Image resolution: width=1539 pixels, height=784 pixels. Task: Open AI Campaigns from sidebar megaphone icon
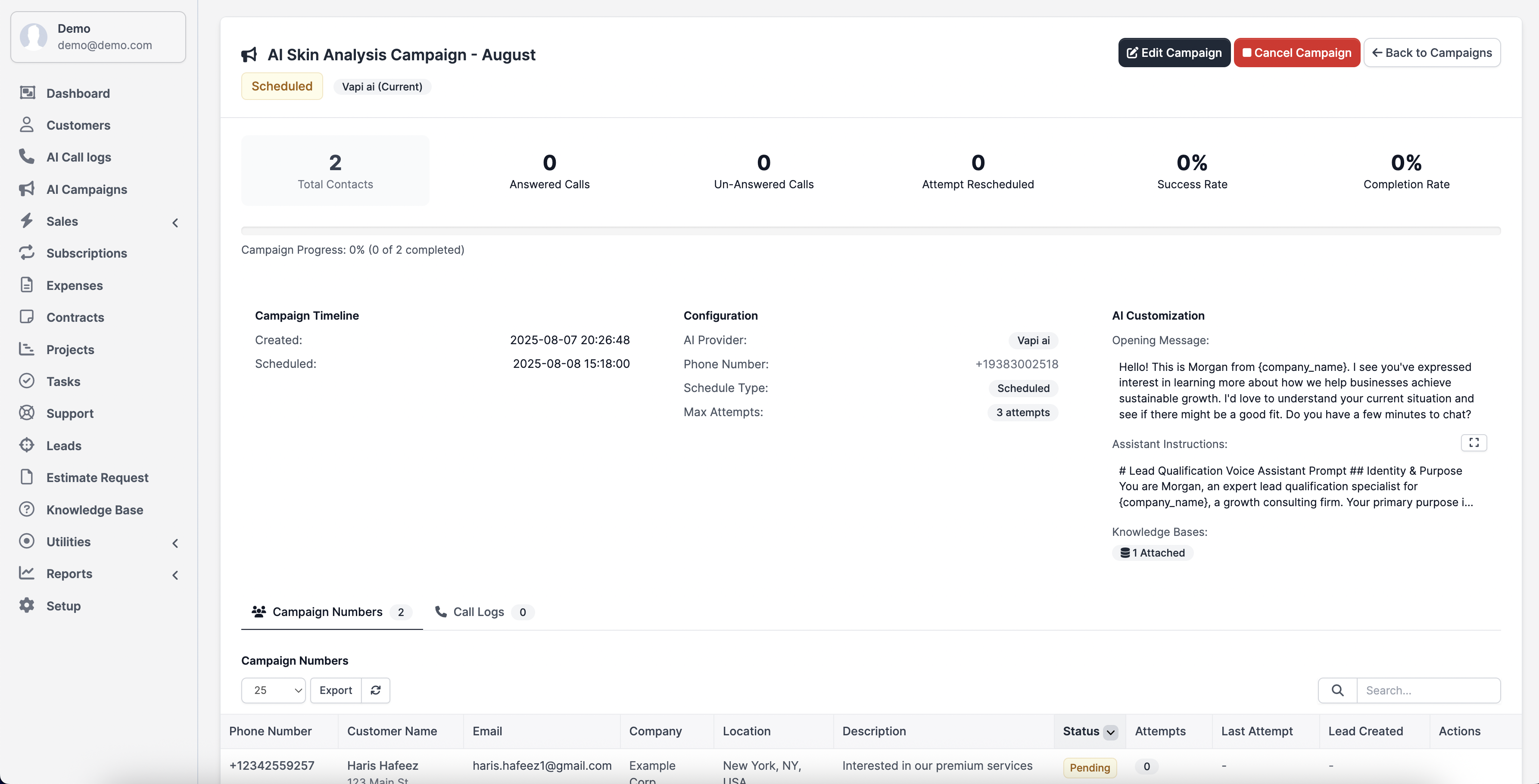pos(26,189)
